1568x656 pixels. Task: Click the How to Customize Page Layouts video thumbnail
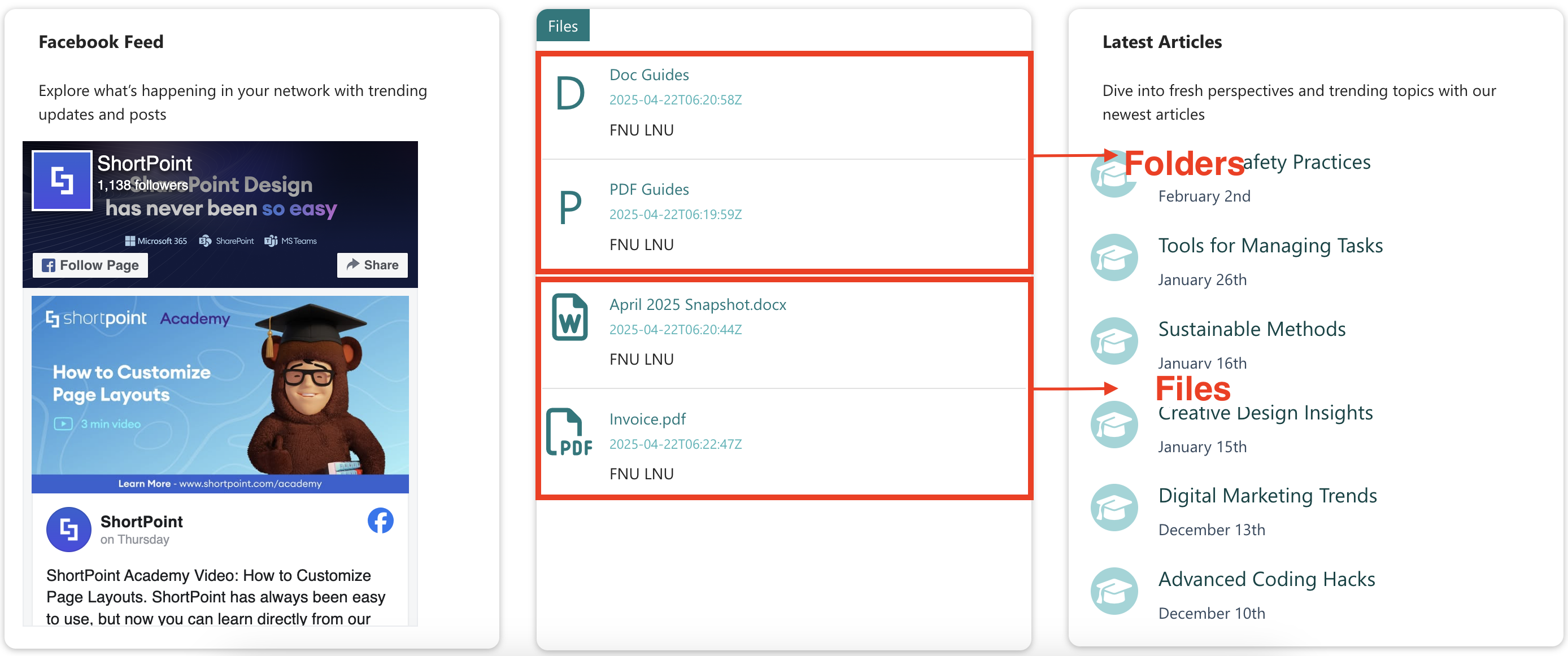click(x=220, y=393)
